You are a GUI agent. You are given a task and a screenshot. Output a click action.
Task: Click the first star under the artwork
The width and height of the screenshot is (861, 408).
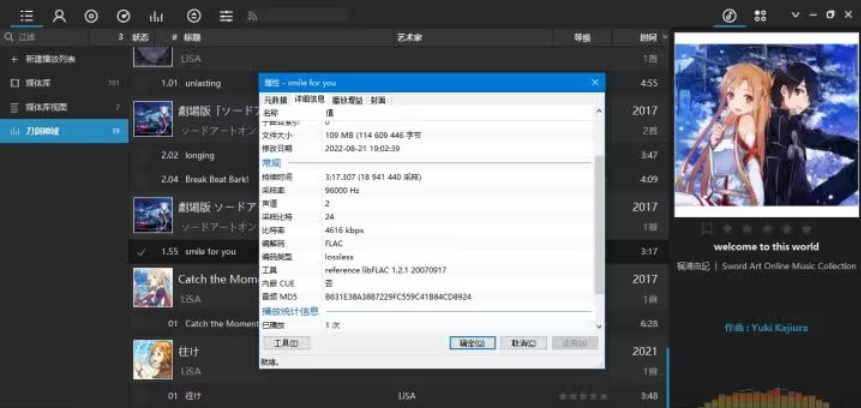click(727, 228)
